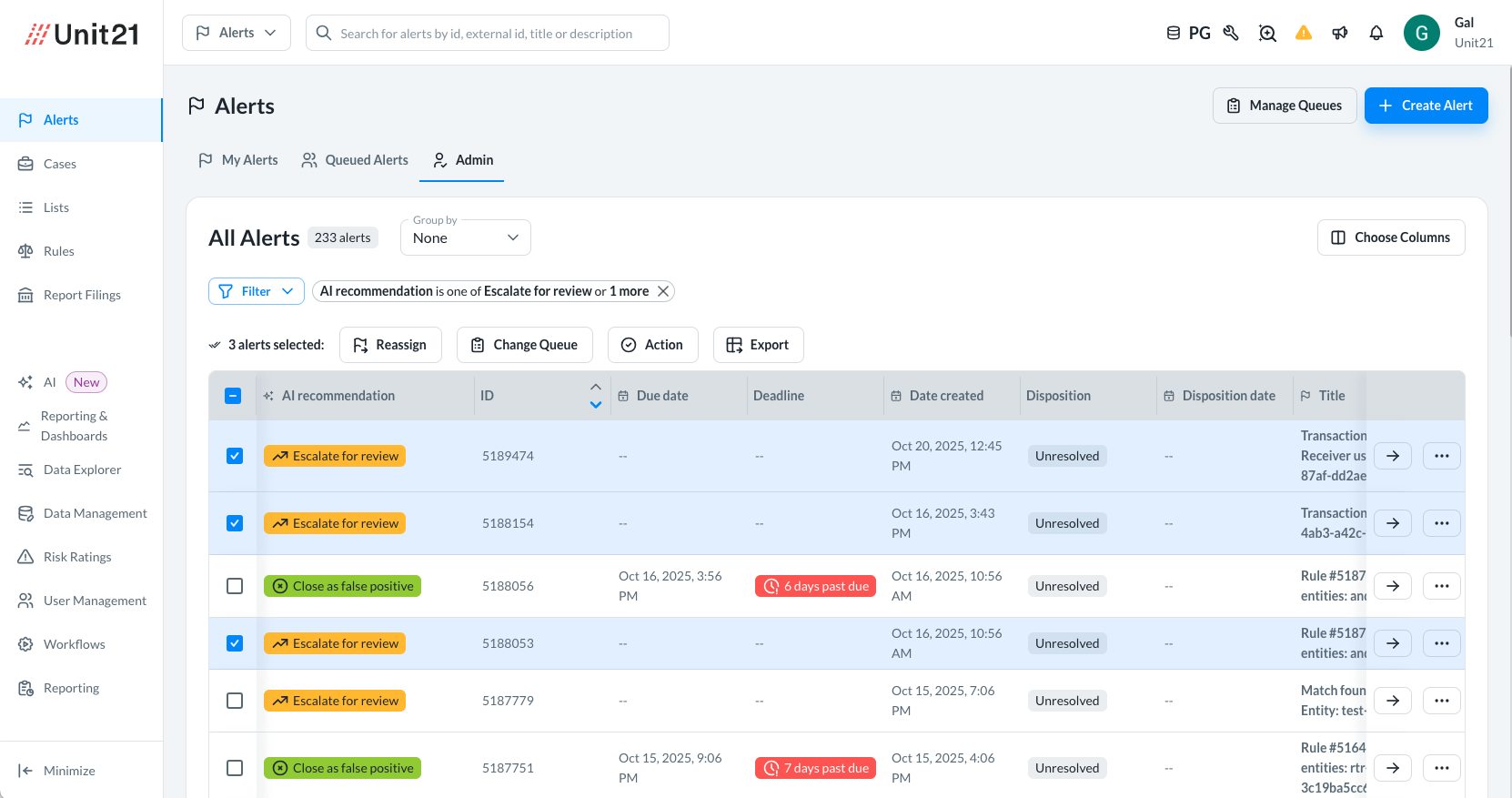Screen dimensions: 1512x798
Task: Open Data Explorer in sidebar
Action: [x=81, y=470]
